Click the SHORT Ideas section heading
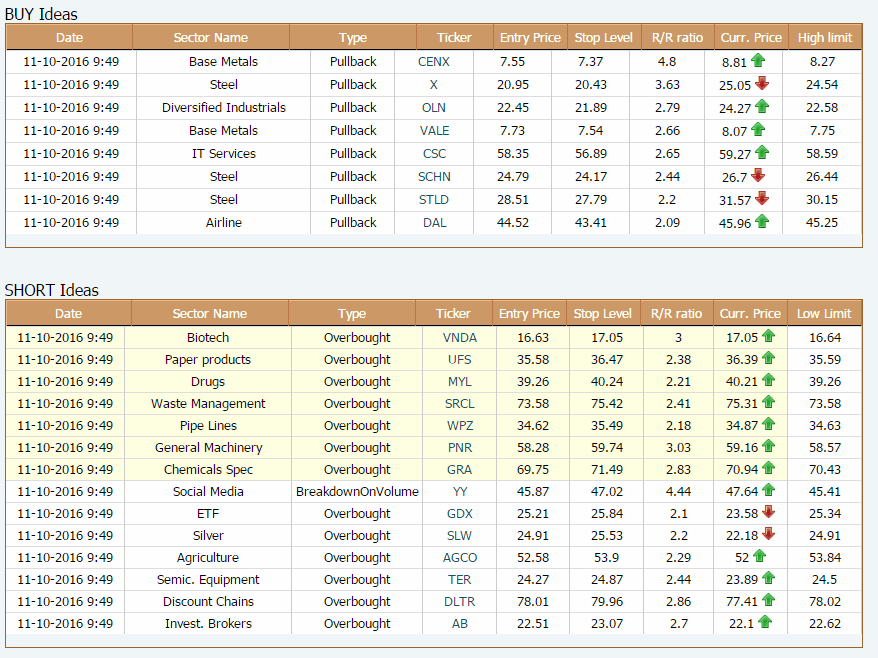Image resolution: width=878 pixels, height=658 pixels. click(x=52, y=290)
